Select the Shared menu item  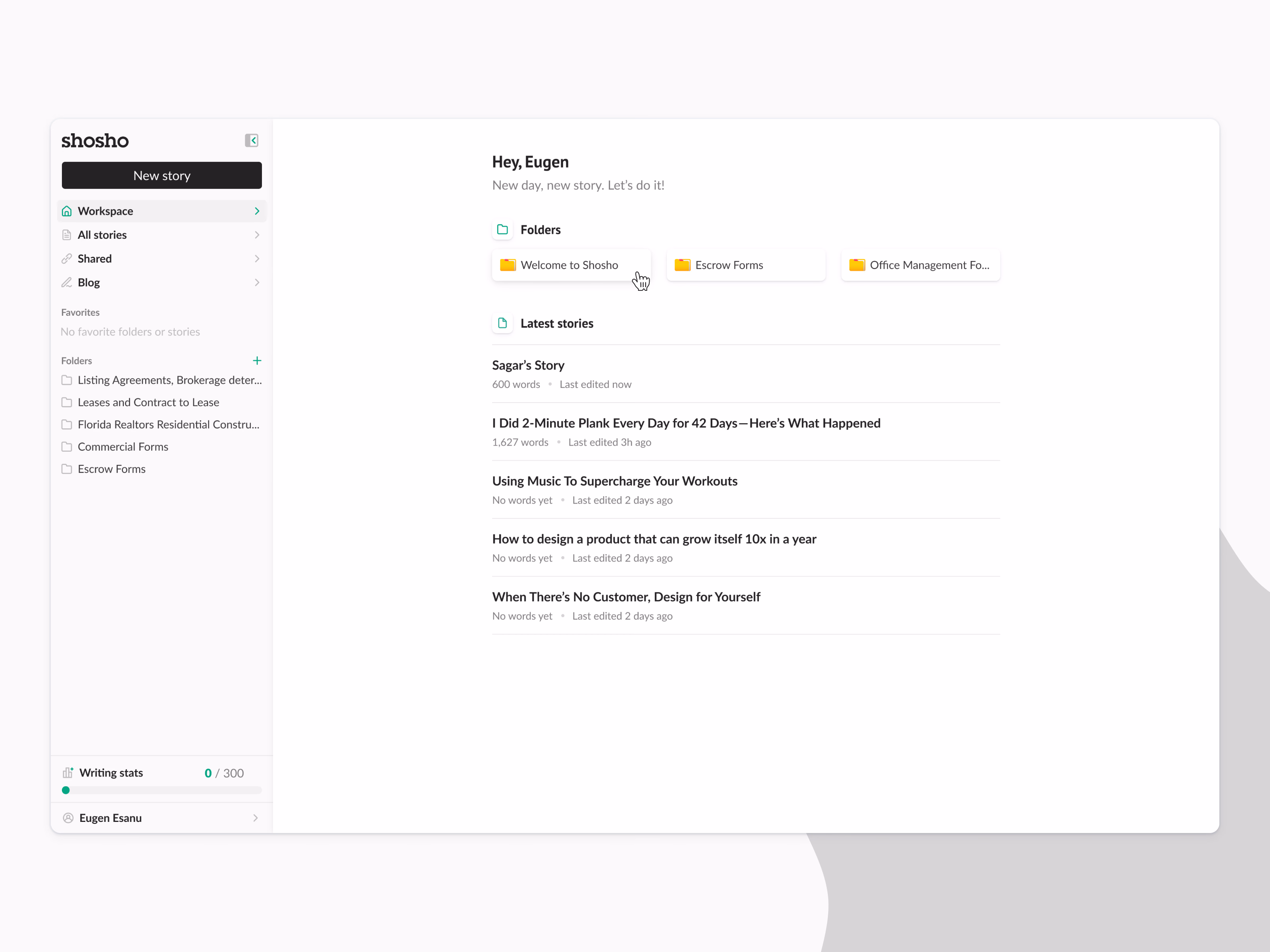(x=162, y=259)
